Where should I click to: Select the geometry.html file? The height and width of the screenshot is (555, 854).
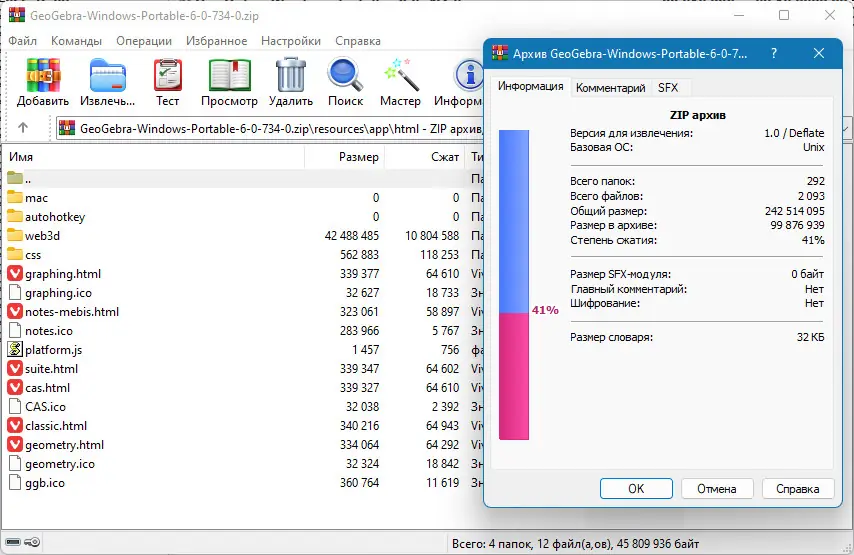[x=64, y=445]
